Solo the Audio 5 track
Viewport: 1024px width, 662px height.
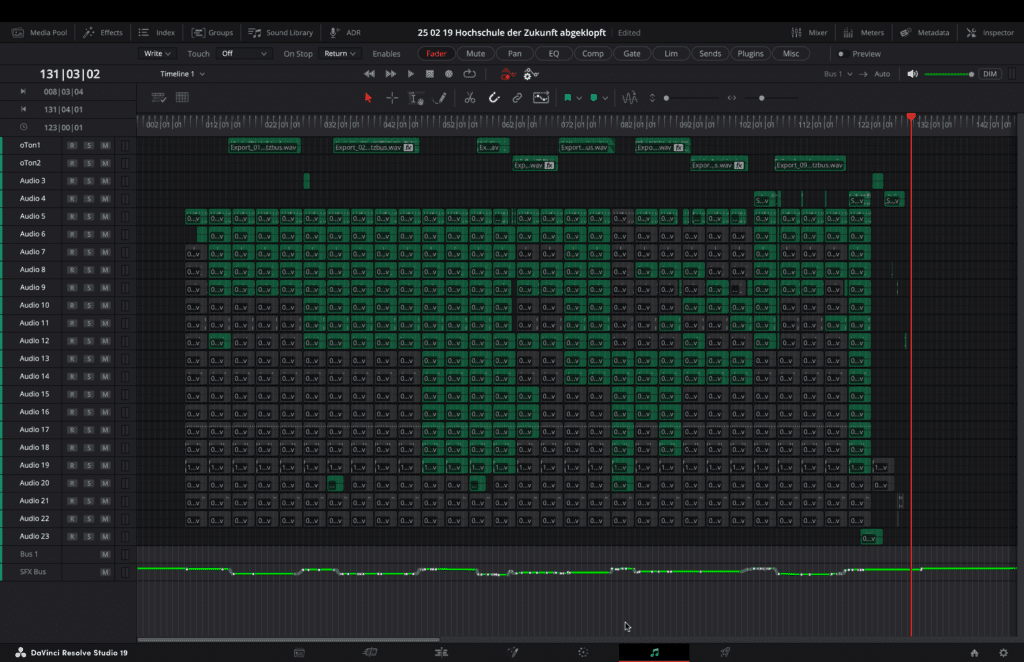(88, 216)
